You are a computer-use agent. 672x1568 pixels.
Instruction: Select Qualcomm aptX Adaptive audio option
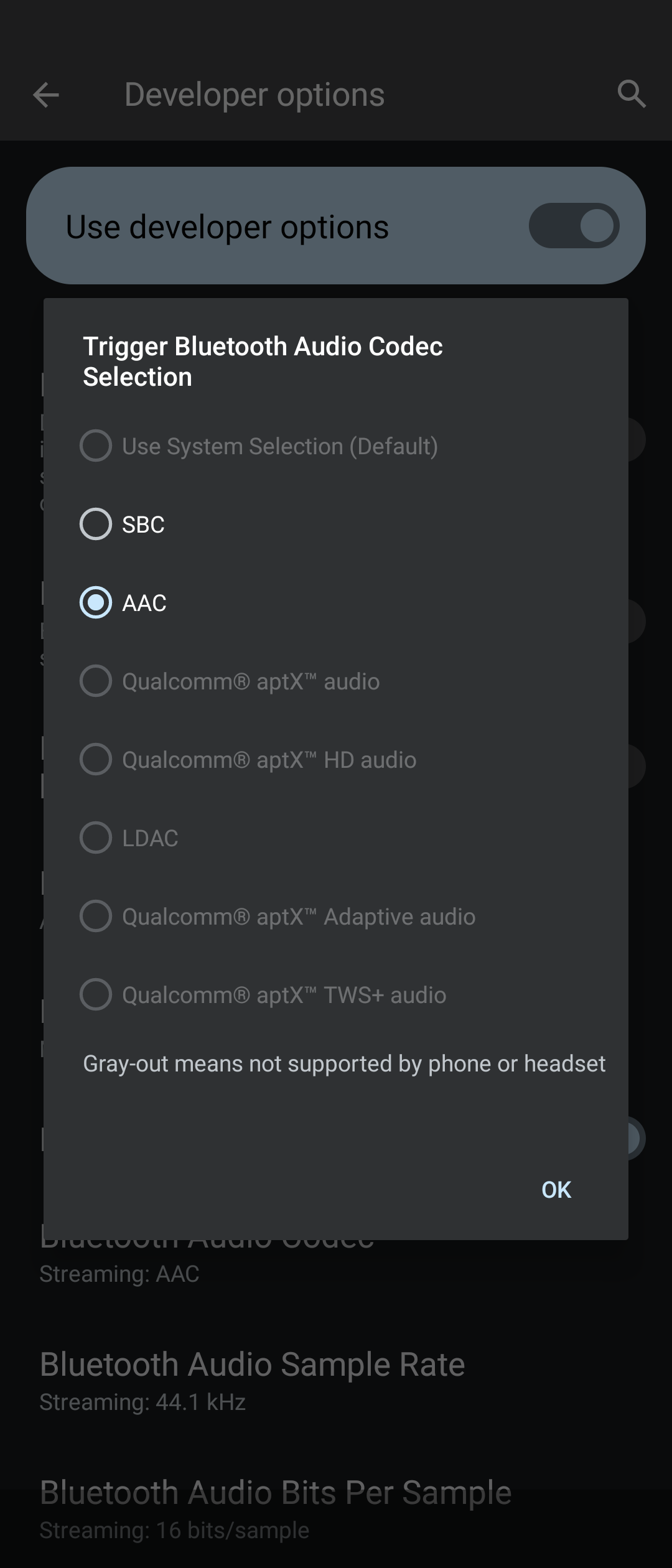[x=278, y=916]
